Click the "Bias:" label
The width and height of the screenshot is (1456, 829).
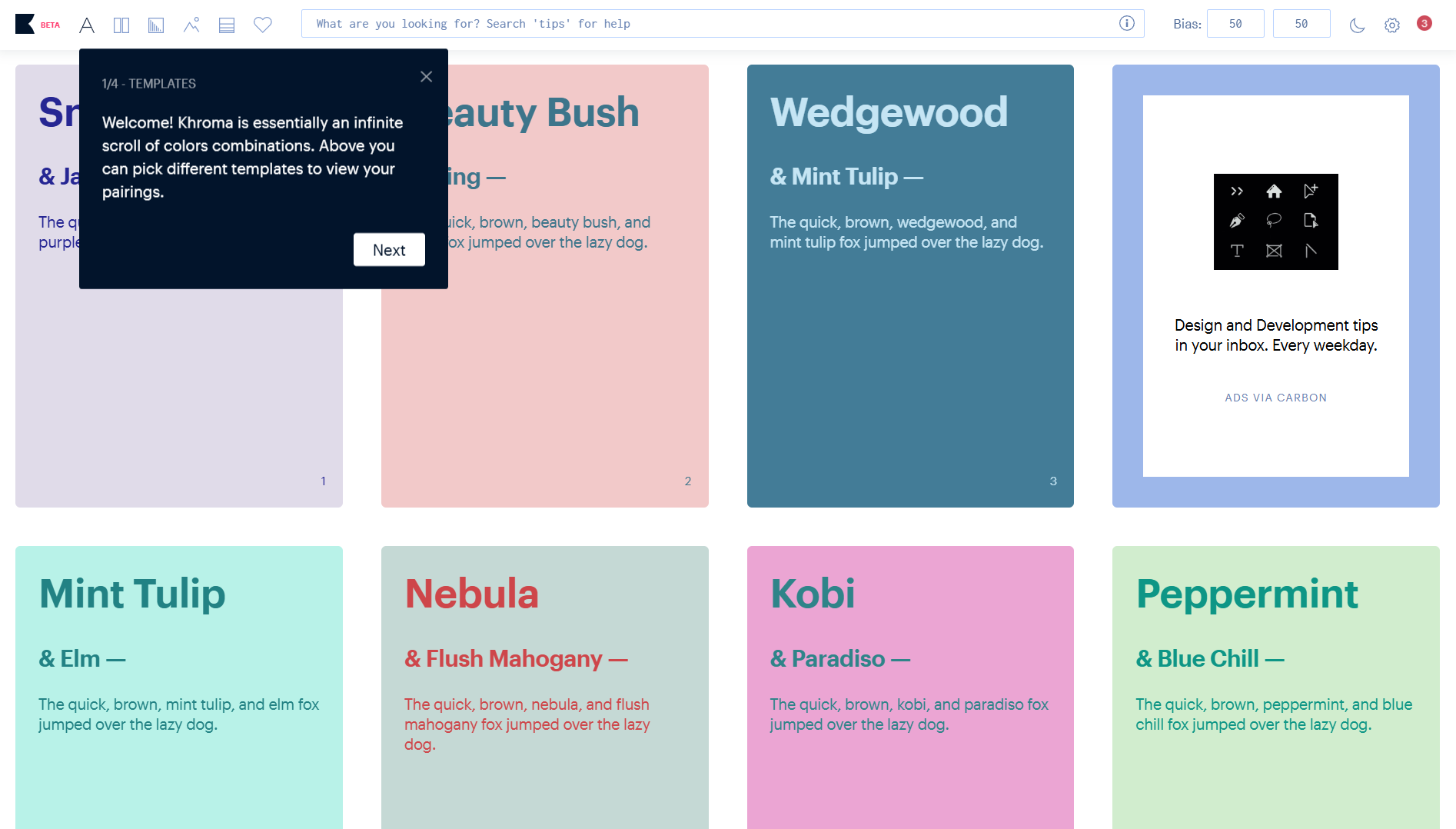tap(1187, 24)
